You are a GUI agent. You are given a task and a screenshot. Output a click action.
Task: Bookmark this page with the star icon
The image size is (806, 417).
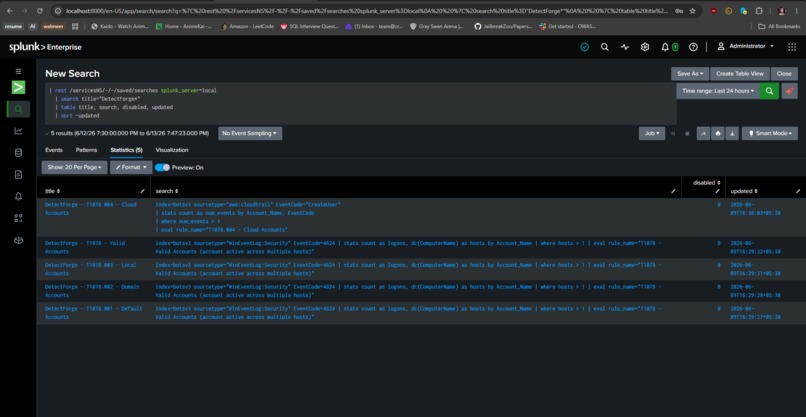692,11
